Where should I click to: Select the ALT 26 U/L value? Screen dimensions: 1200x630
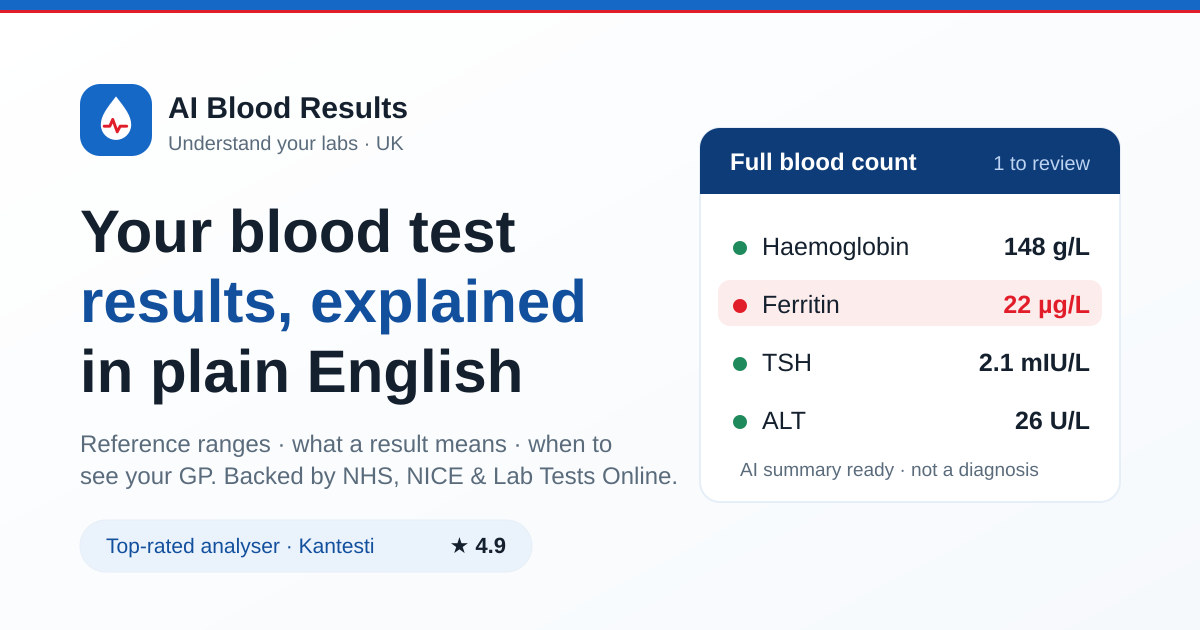pyautogui.click(x=1052, y=421)
